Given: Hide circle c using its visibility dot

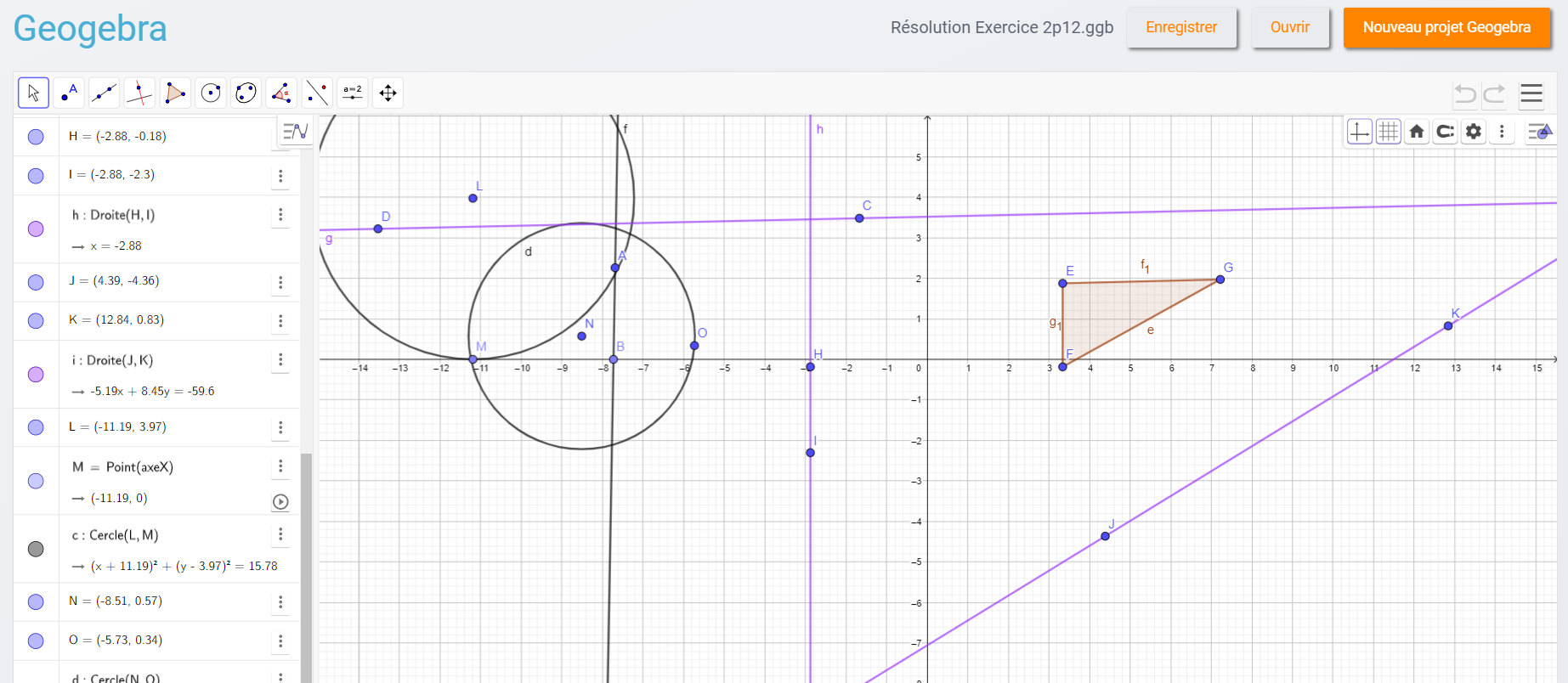Looking at the screenshot, I should (36, 549).
